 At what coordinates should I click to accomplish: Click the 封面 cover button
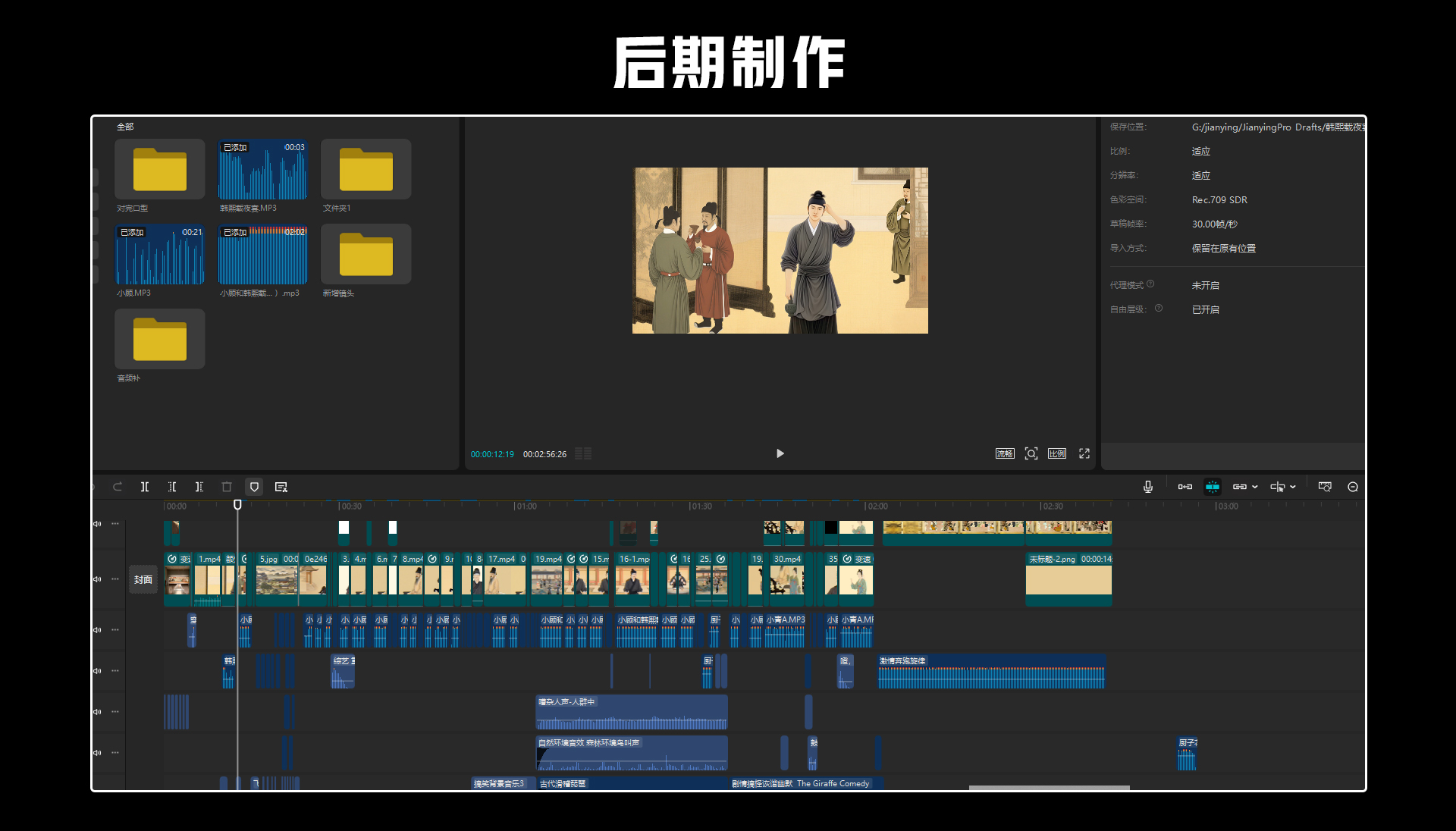tap(143, 579)
